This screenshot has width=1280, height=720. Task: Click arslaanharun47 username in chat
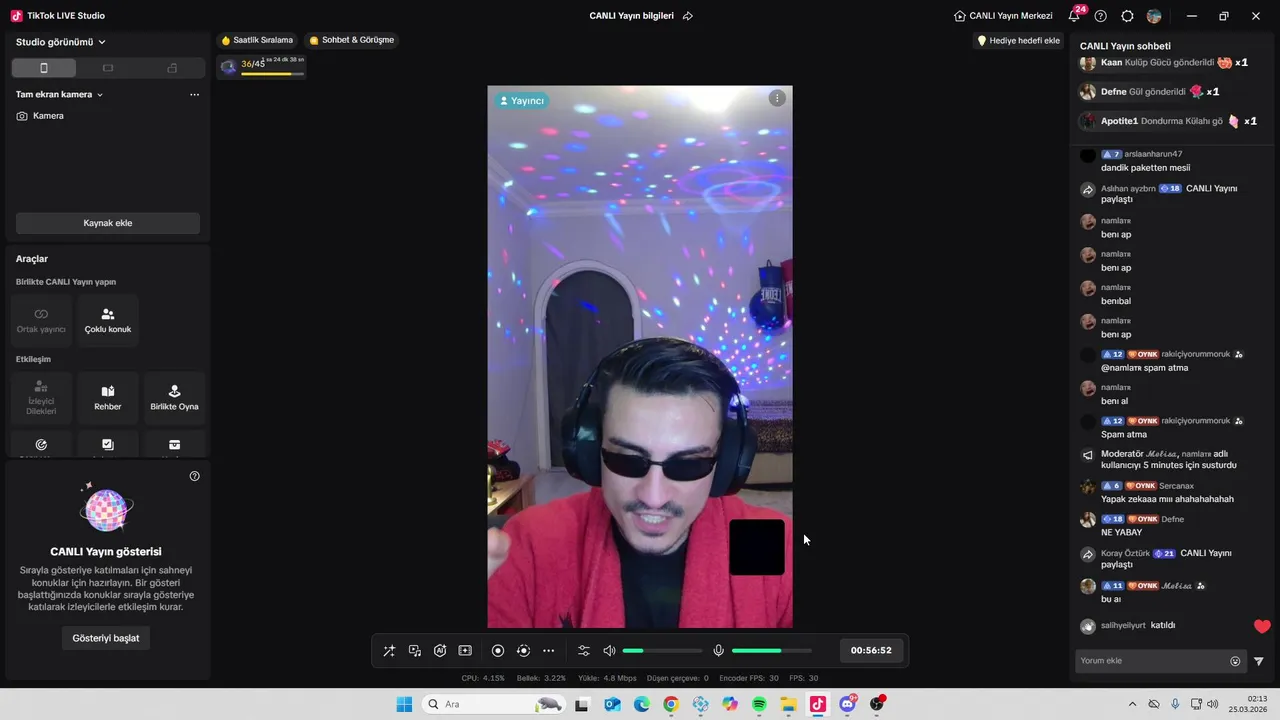(1153, 154)
